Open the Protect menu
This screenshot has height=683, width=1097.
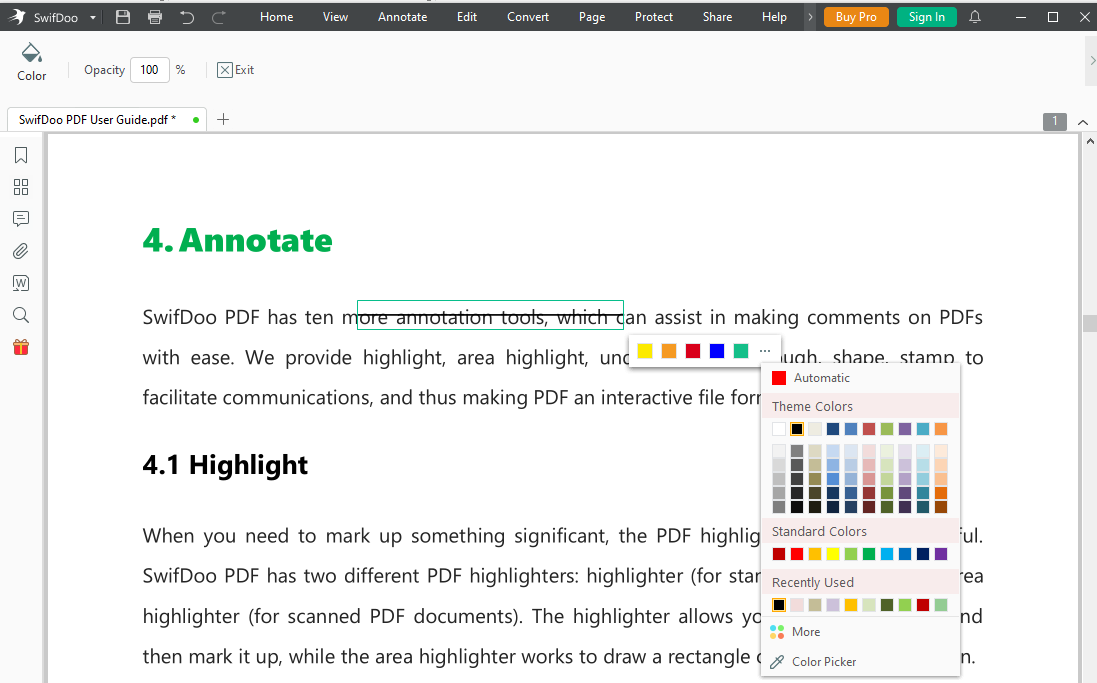click(x=653, y=17)
